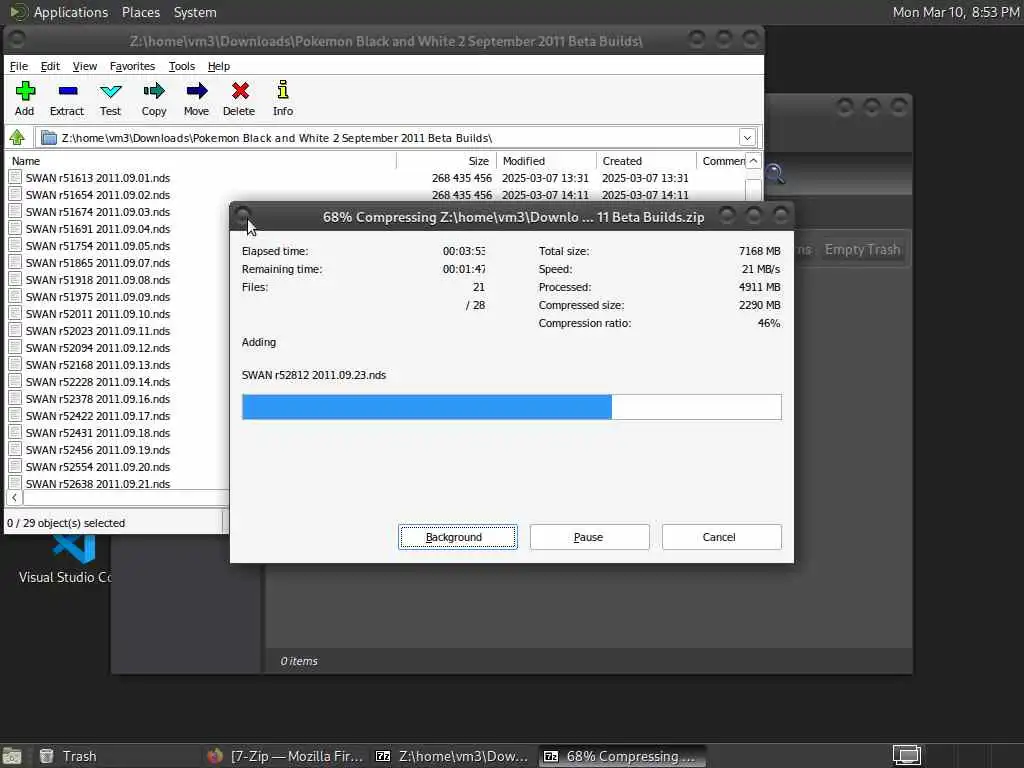1024x768 pixels.
Task: Select SWAN r52456 2011.09.19.nds
Action: tap(98, 449)
